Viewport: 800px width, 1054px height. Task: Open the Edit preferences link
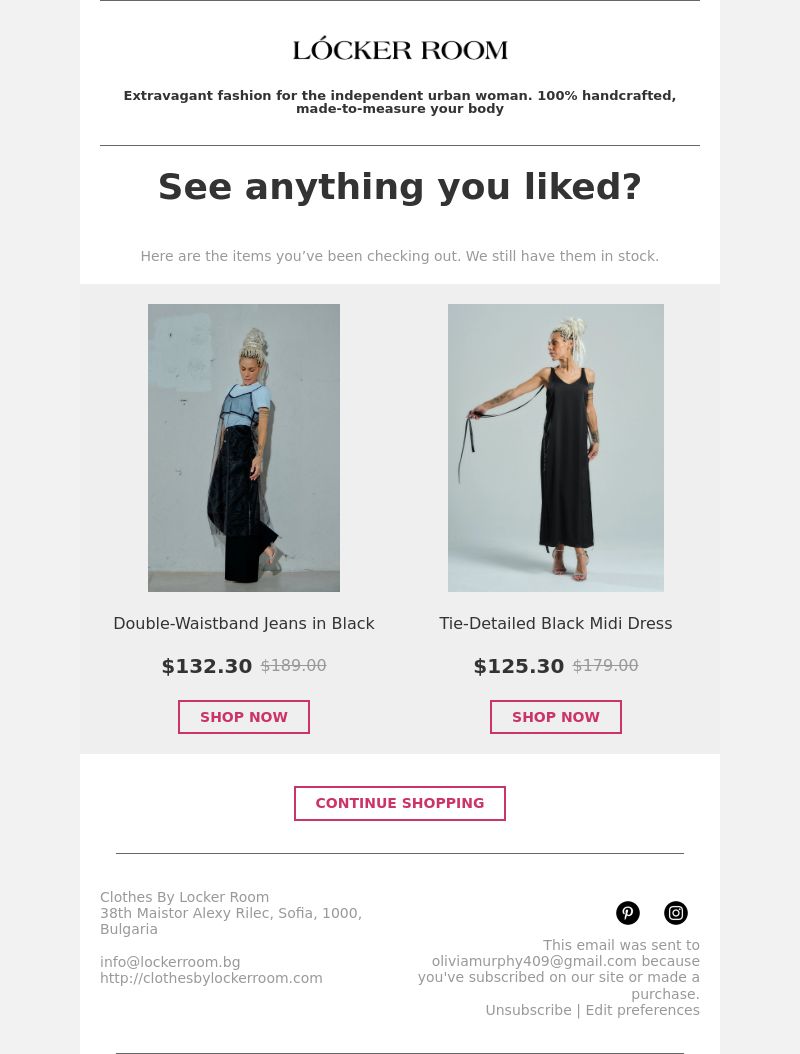pos(643,1010)
